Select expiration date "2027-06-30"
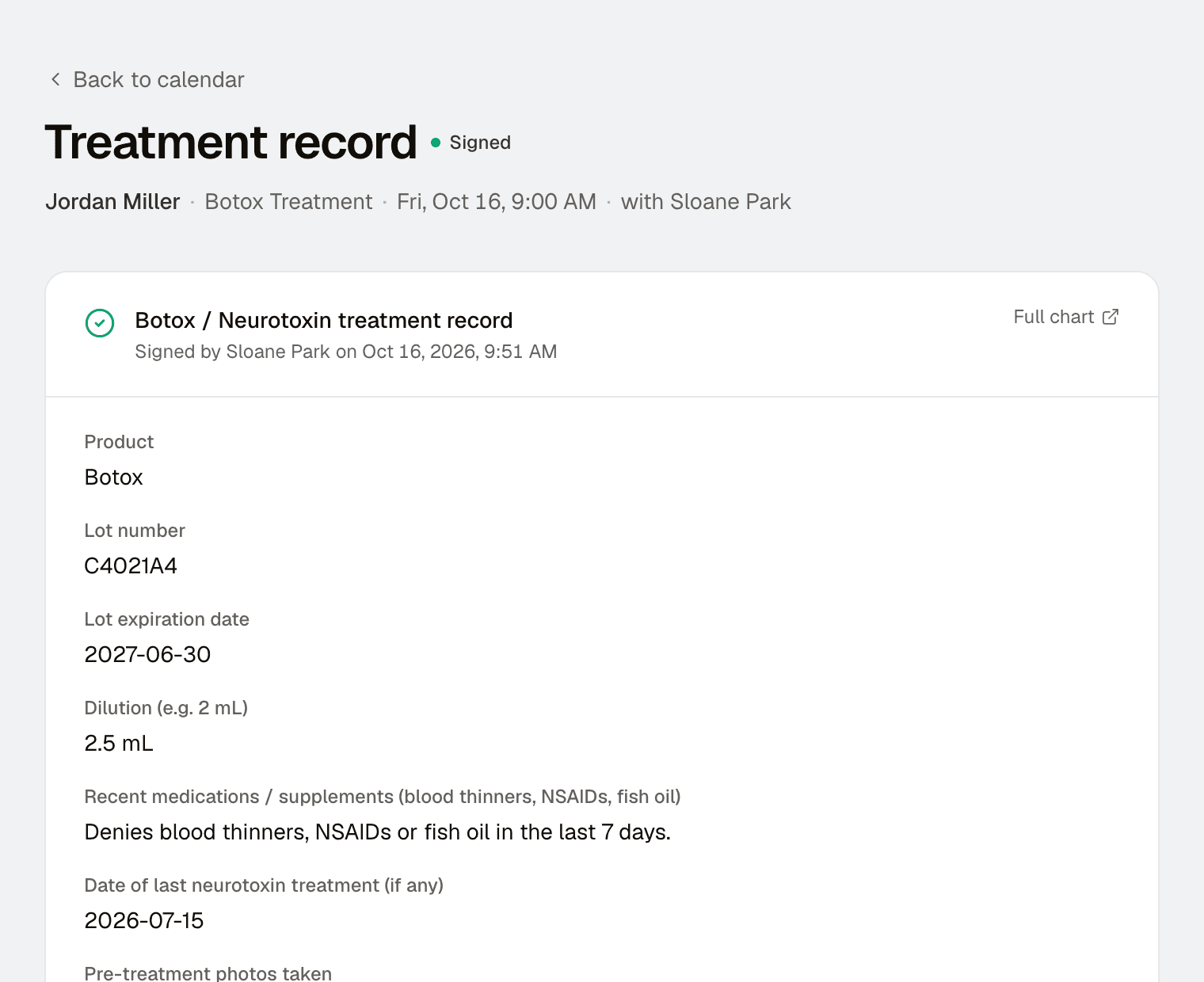The width and height of the screenshot is (1204, 982). [x=147, y=655]
